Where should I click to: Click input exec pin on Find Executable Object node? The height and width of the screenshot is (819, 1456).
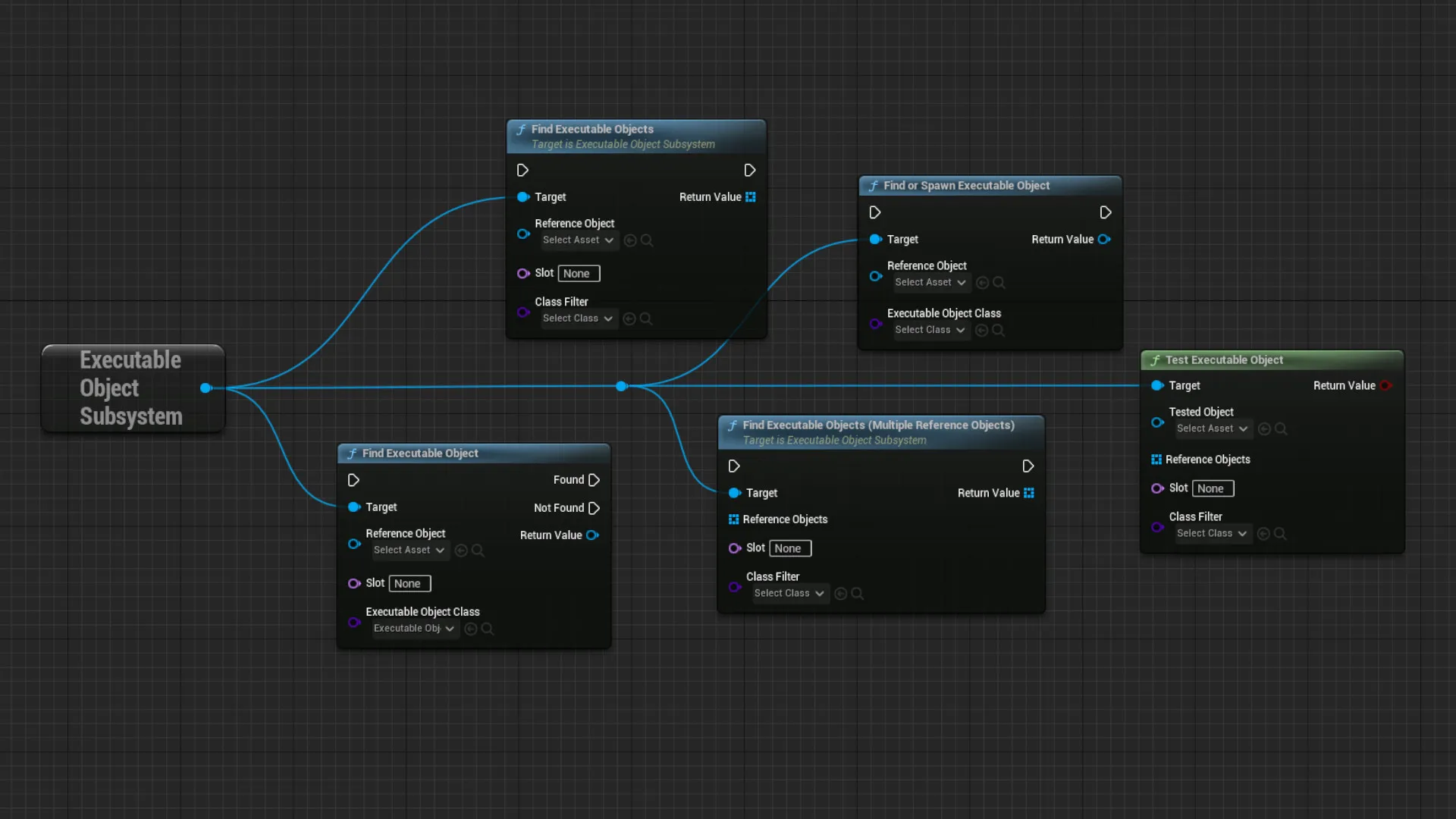pos(353,480)
